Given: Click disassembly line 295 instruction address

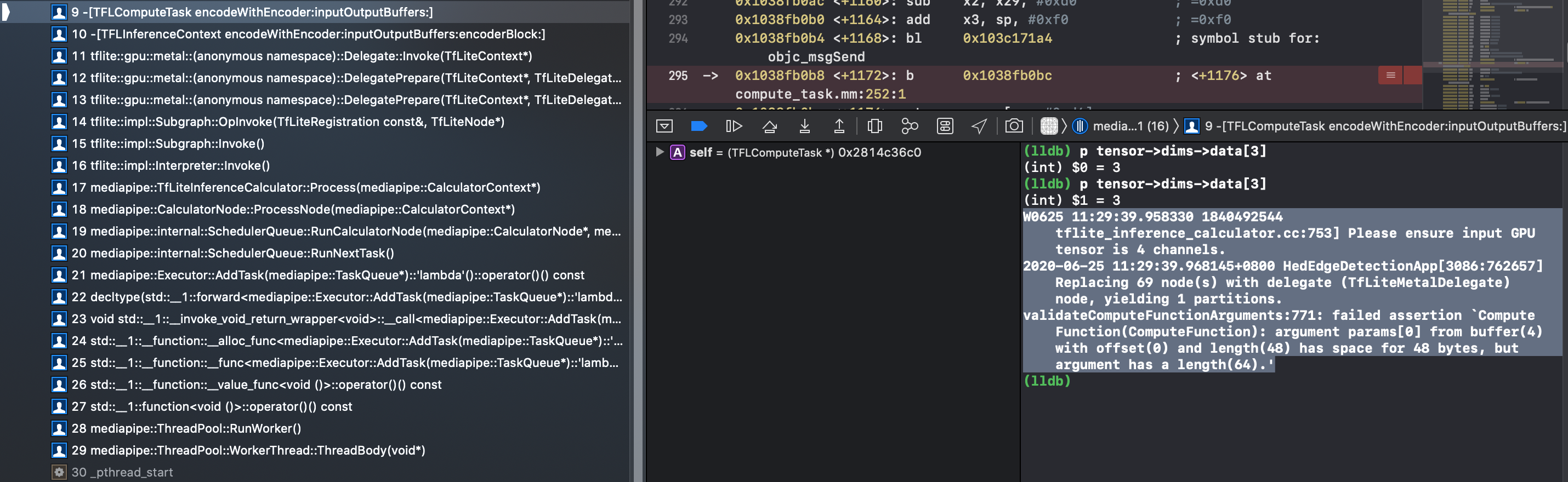Looking at the screenshot, I should (x=779, y=76).
